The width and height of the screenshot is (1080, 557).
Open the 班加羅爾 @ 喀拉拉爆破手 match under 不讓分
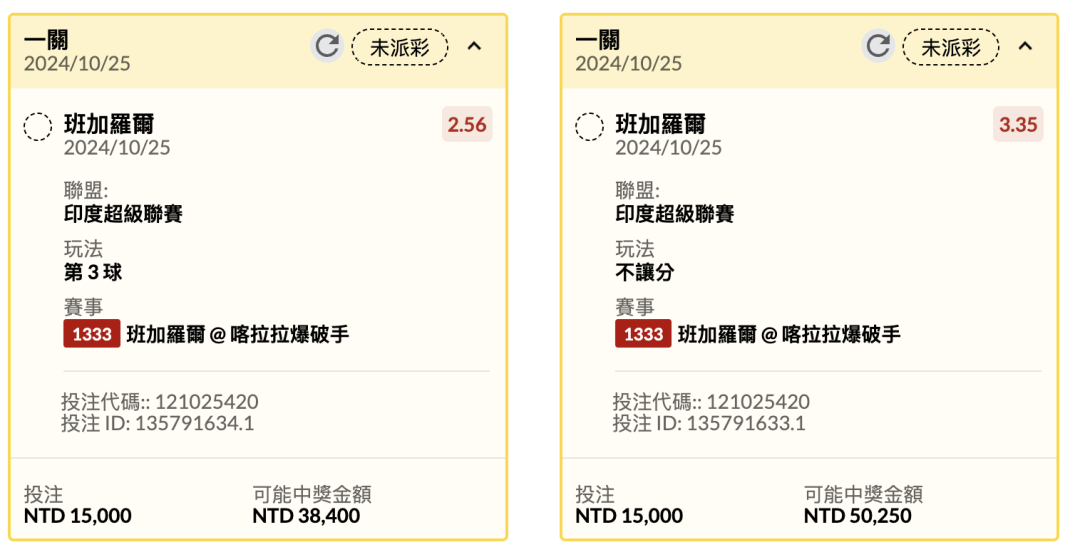[x=789, y=334]
